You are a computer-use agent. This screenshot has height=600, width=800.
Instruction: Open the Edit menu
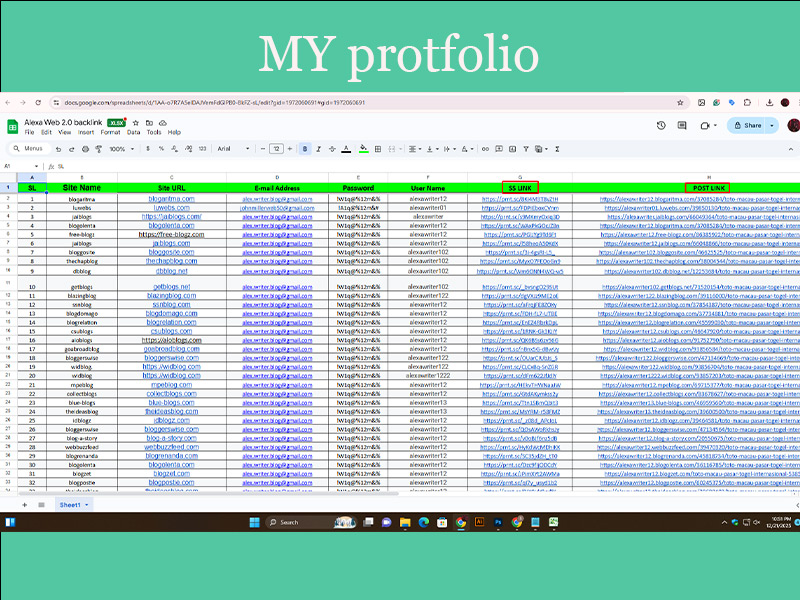click(46, 132)
